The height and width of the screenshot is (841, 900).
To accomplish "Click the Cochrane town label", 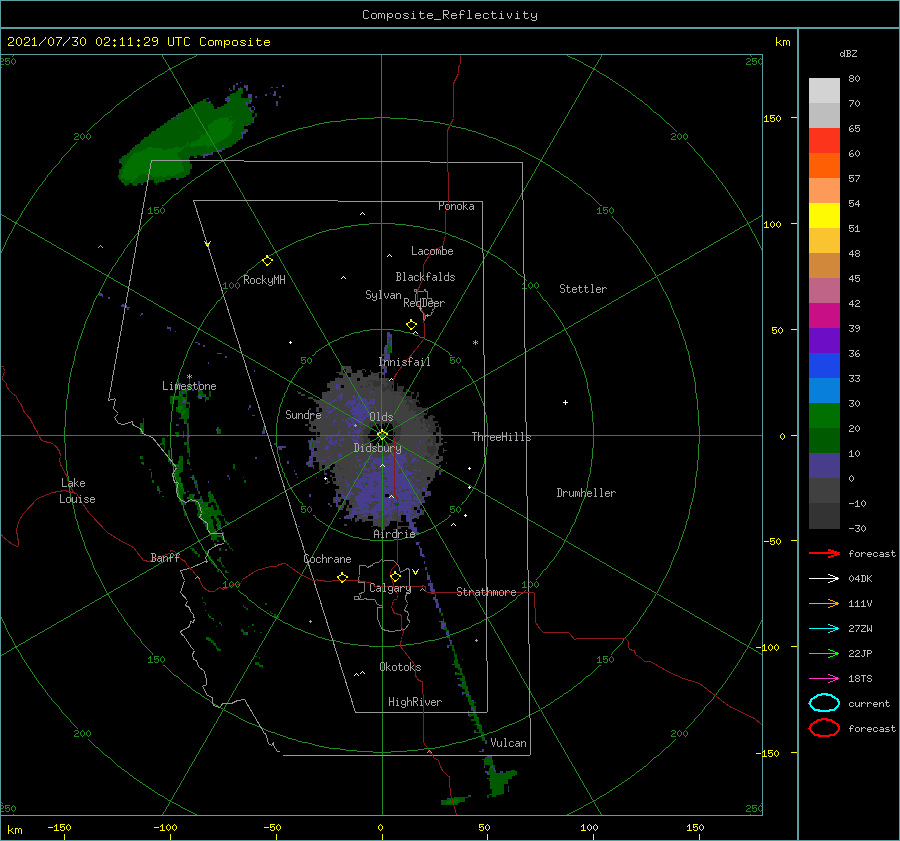I will click(x=327, y=559).
